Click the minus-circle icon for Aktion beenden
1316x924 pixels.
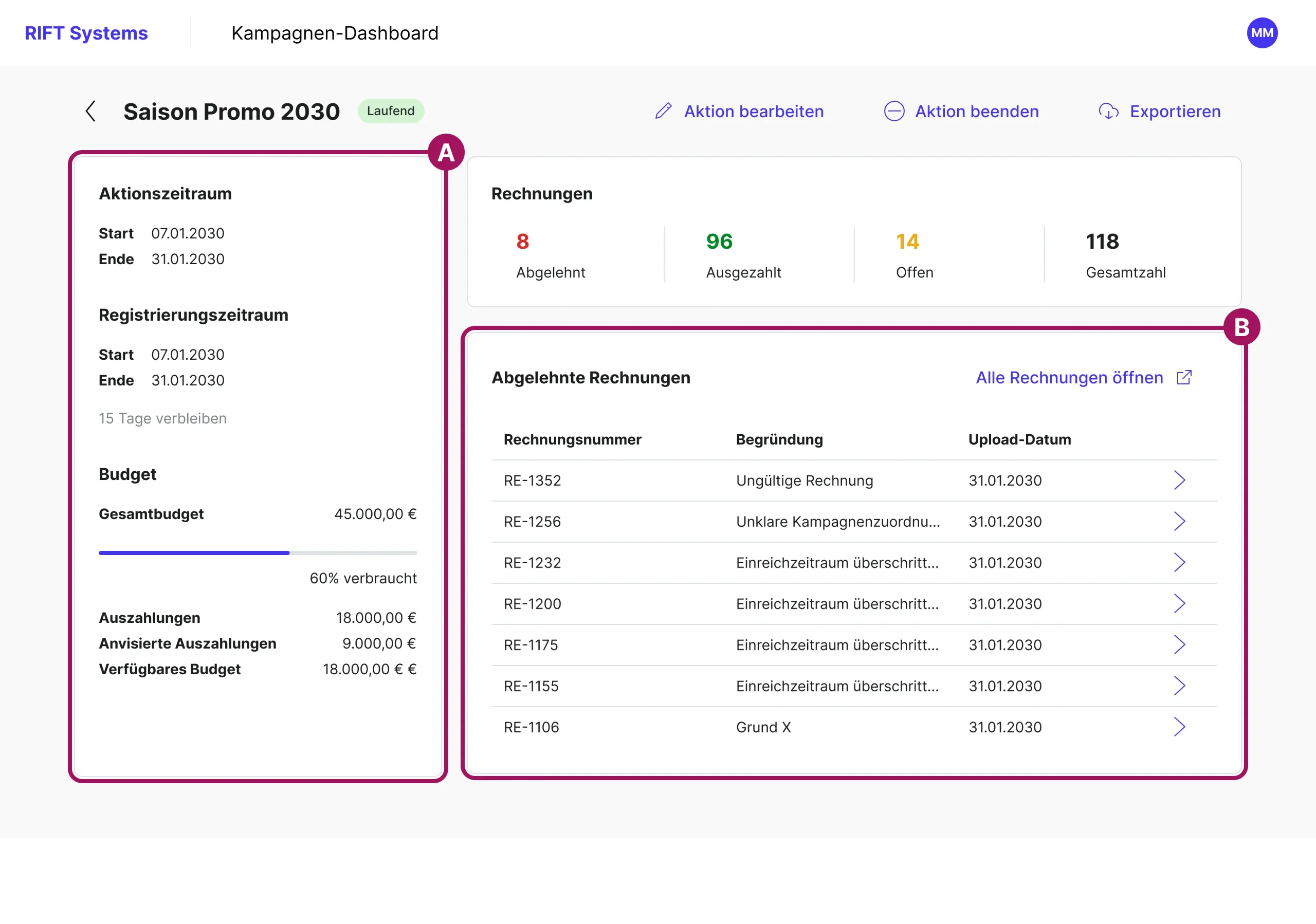pos(894,111)
